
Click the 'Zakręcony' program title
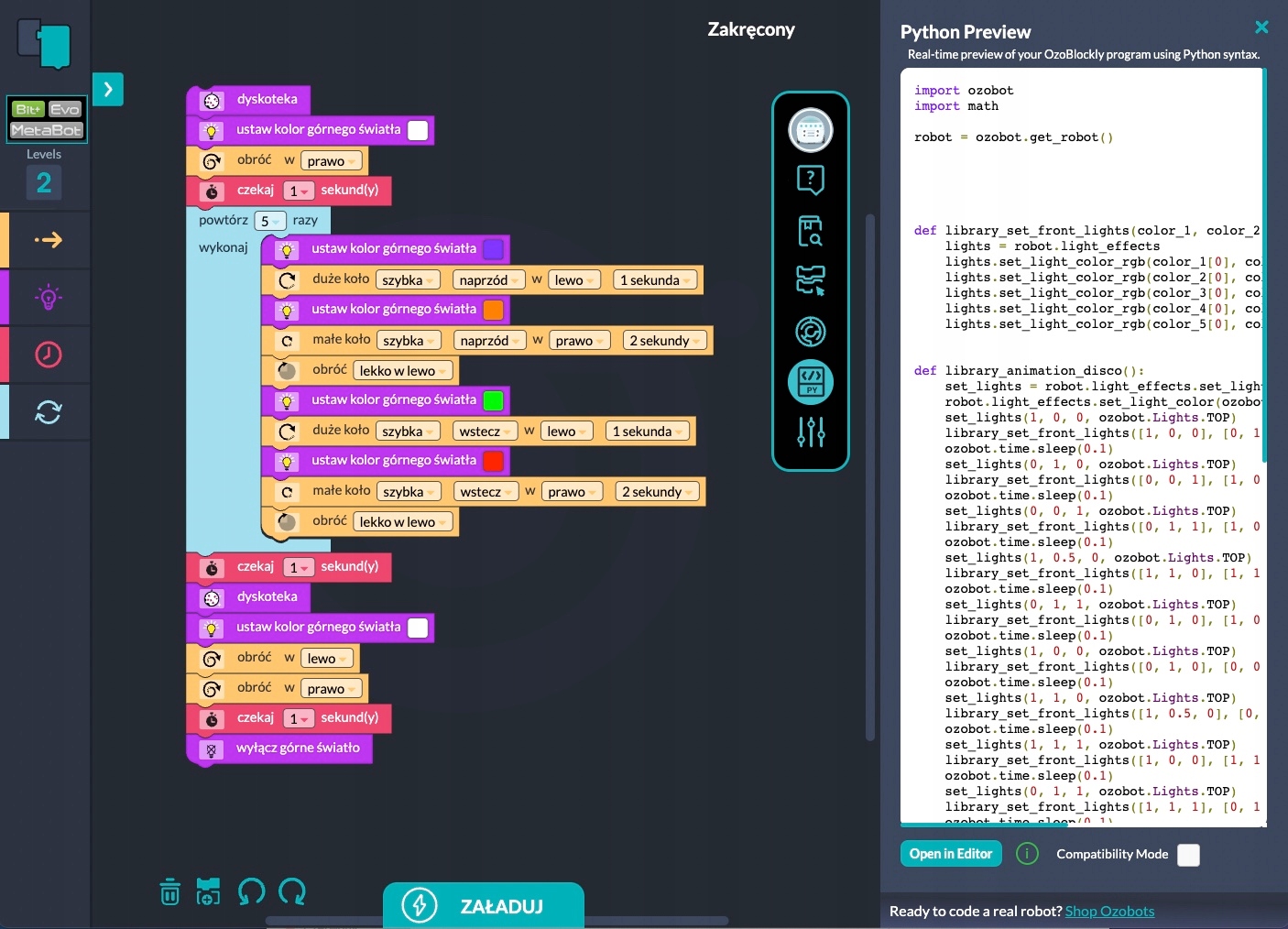(x=751, y=29)
